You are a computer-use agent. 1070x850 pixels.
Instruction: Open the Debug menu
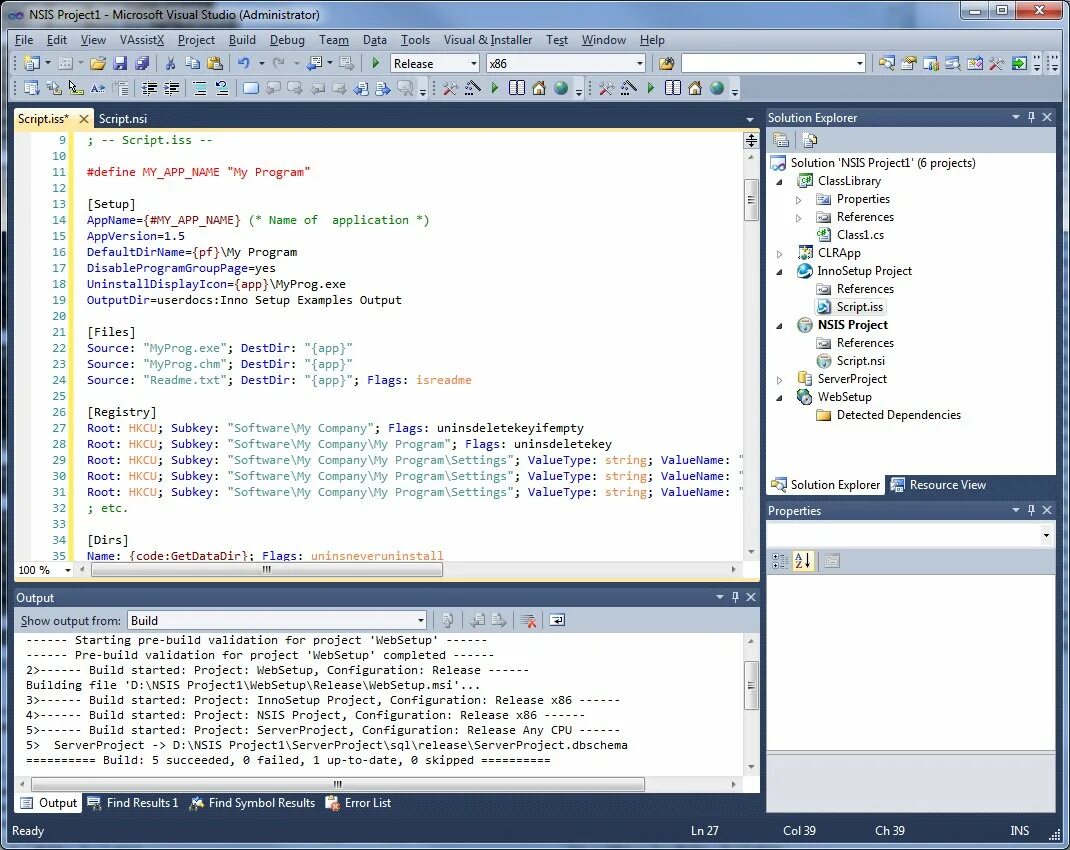(x=287, y=40)
